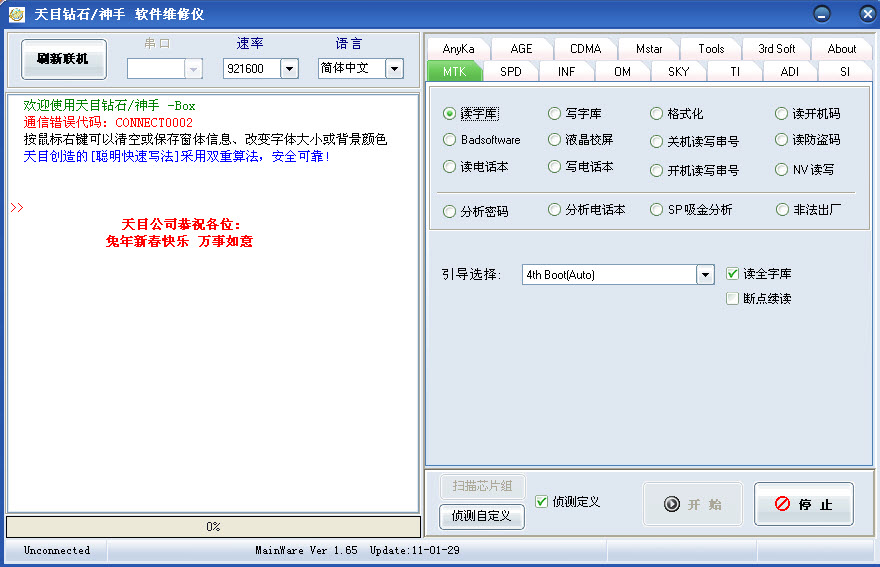Select the 读电话本 radio option
This screenshot has width=880, height=567.
click(475, 167)
